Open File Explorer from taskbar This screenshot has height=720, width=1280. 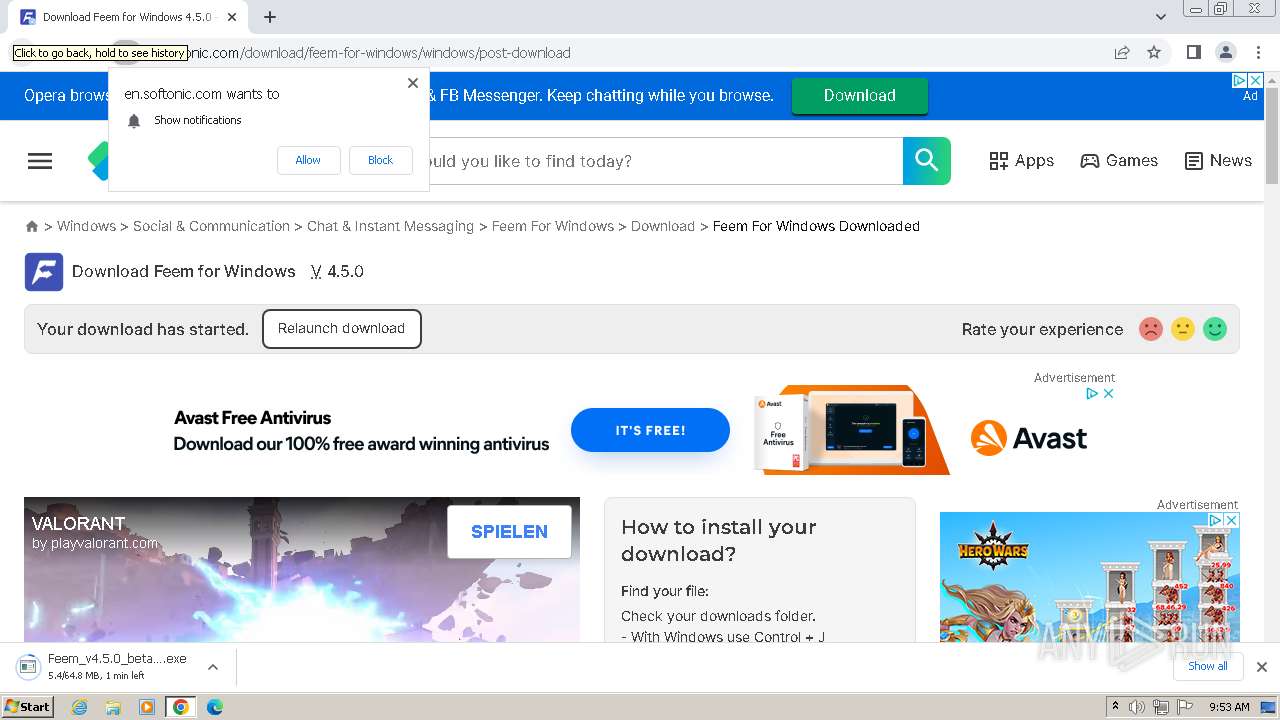coord(113,707)
